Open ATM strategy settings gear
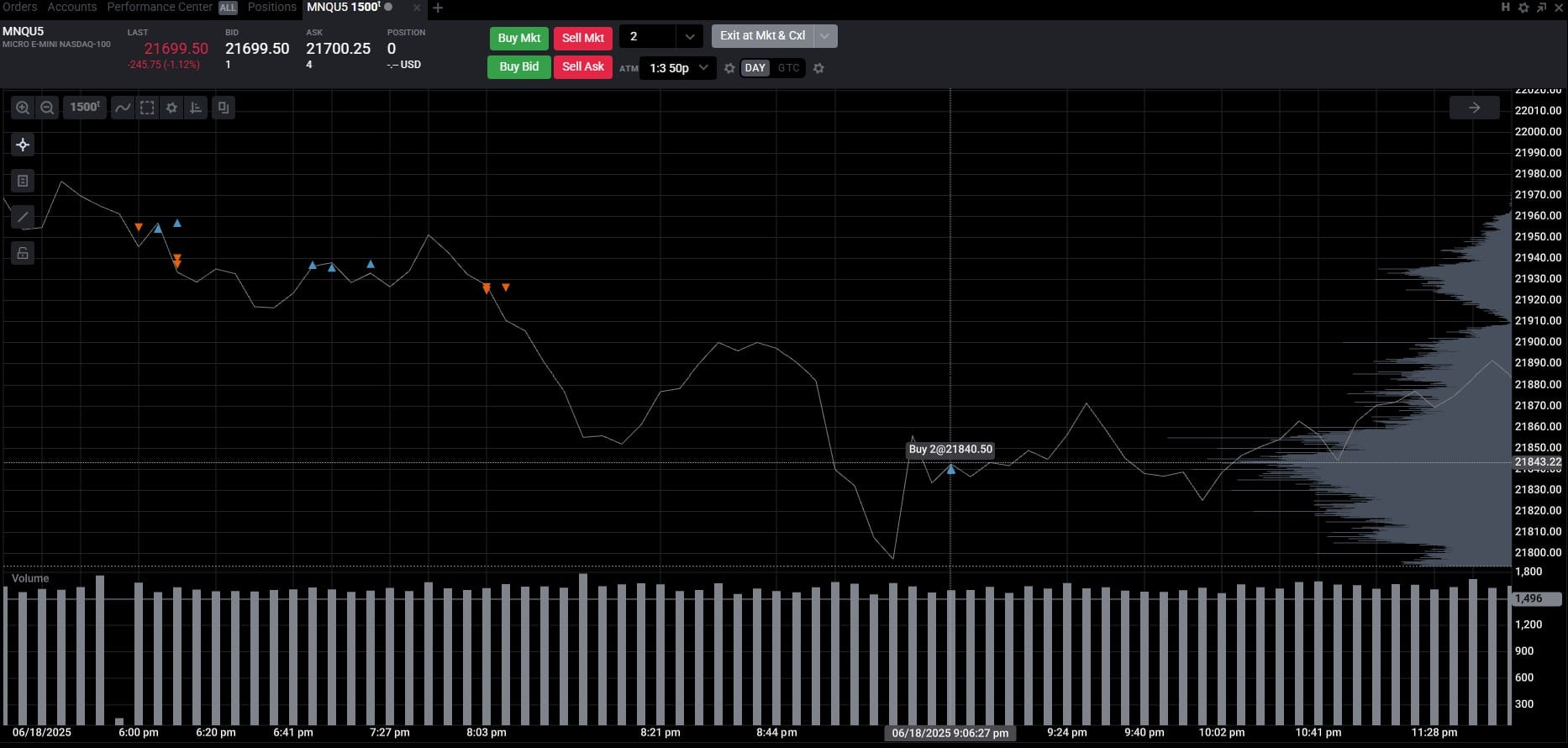This screenshot has width=1568, height=748. 729,68
